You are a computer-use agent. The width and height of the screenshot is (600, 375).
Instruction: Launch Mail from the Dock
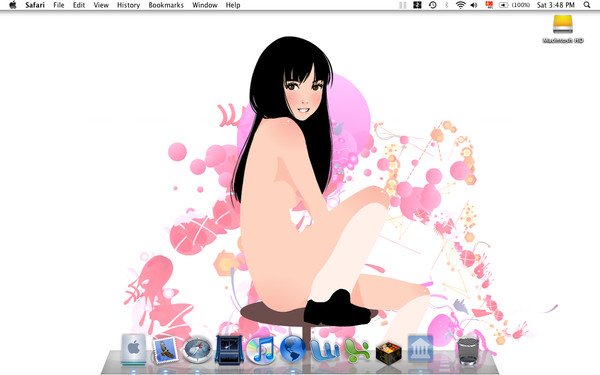pyautogui.click(x=166, y=350)
